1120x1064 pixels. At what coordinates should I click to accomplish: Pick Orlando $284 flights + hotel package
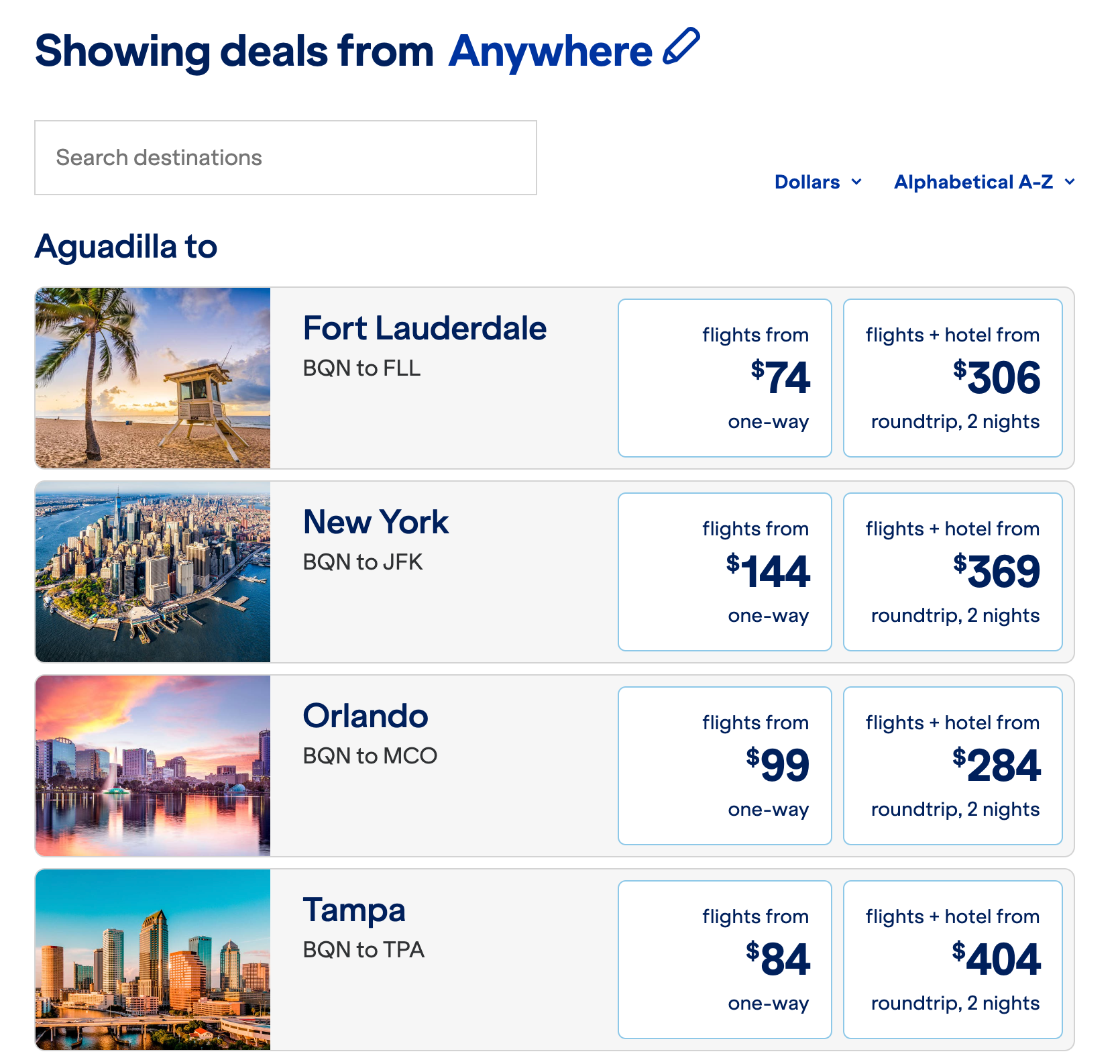tap(952, 765)
